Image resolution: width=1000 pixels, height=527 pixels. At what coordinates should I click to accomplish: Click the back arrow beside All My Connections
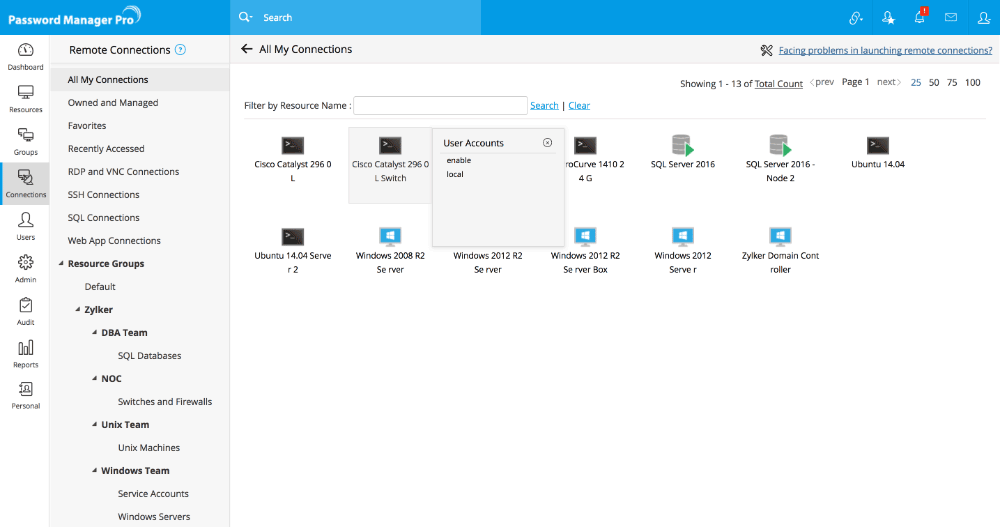(x=247, y=49)
